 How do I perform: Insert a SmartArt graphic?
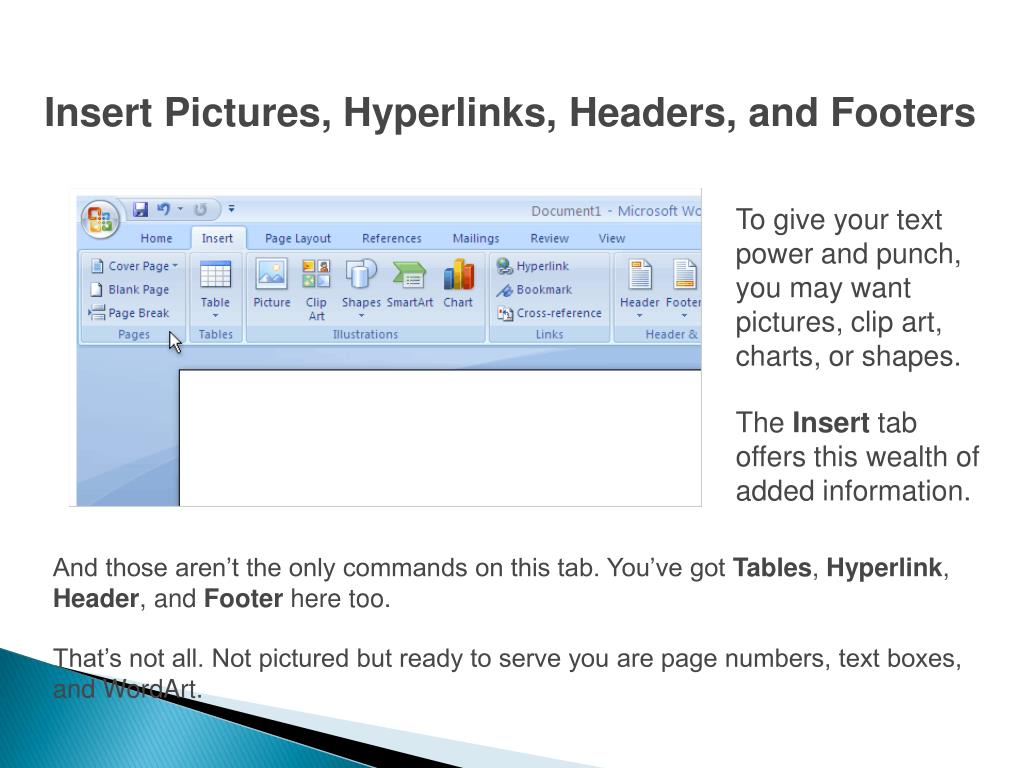(x=409, y=283)
